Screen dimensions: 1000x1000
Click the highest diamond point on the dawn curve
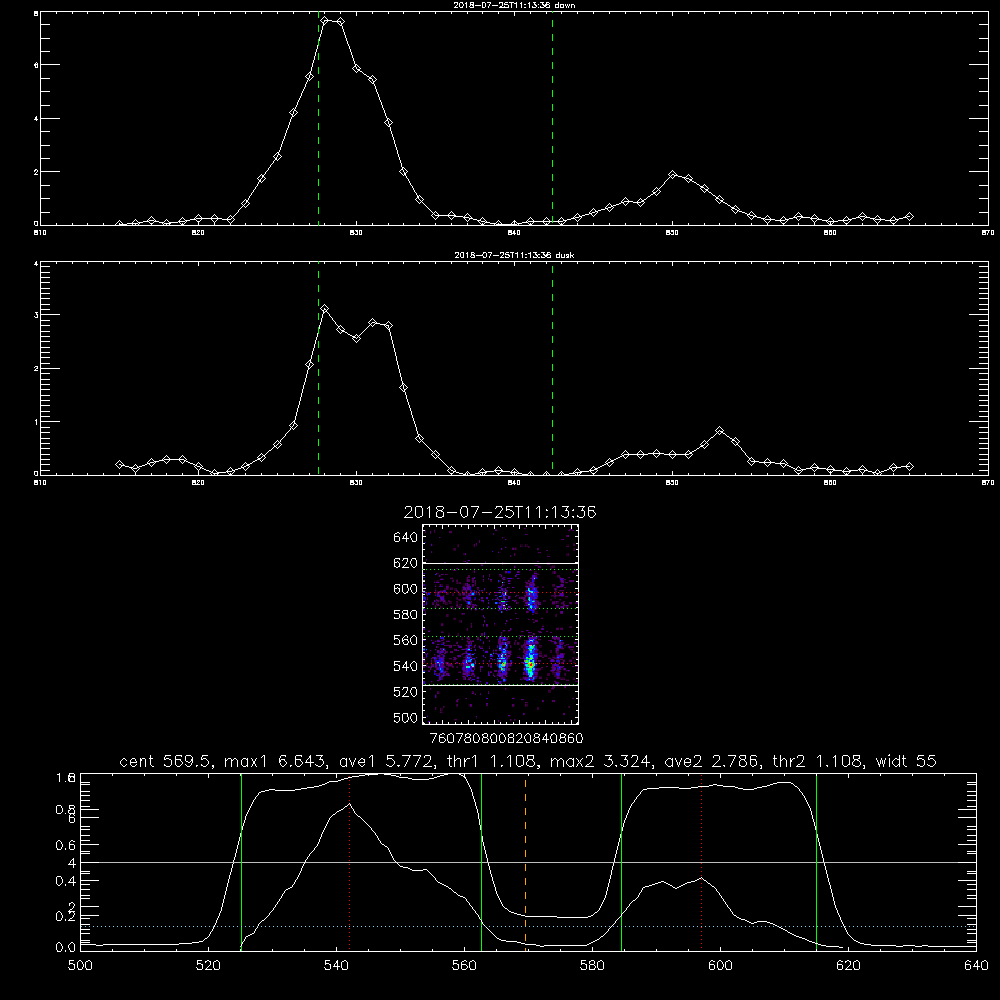tap(325, 21)
